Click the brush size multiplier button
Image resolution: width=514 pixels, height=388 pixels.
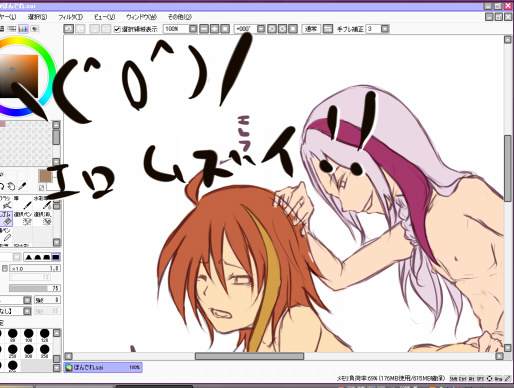point(5,268)
